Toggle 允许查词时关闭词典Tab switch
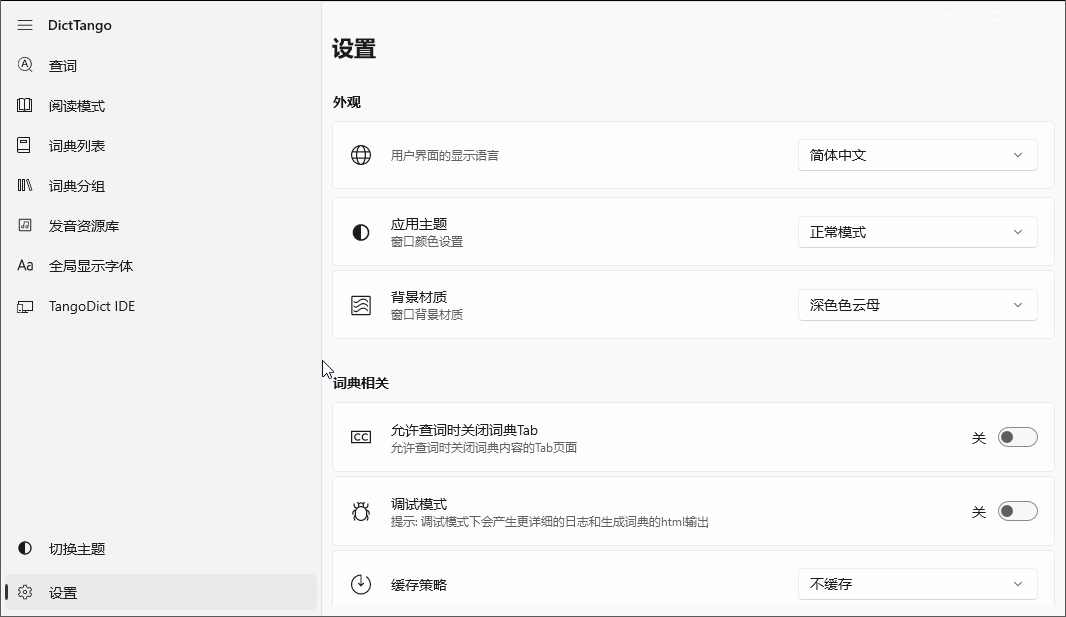This screenshot has width=1066, height=617. tap(1017, 437)
